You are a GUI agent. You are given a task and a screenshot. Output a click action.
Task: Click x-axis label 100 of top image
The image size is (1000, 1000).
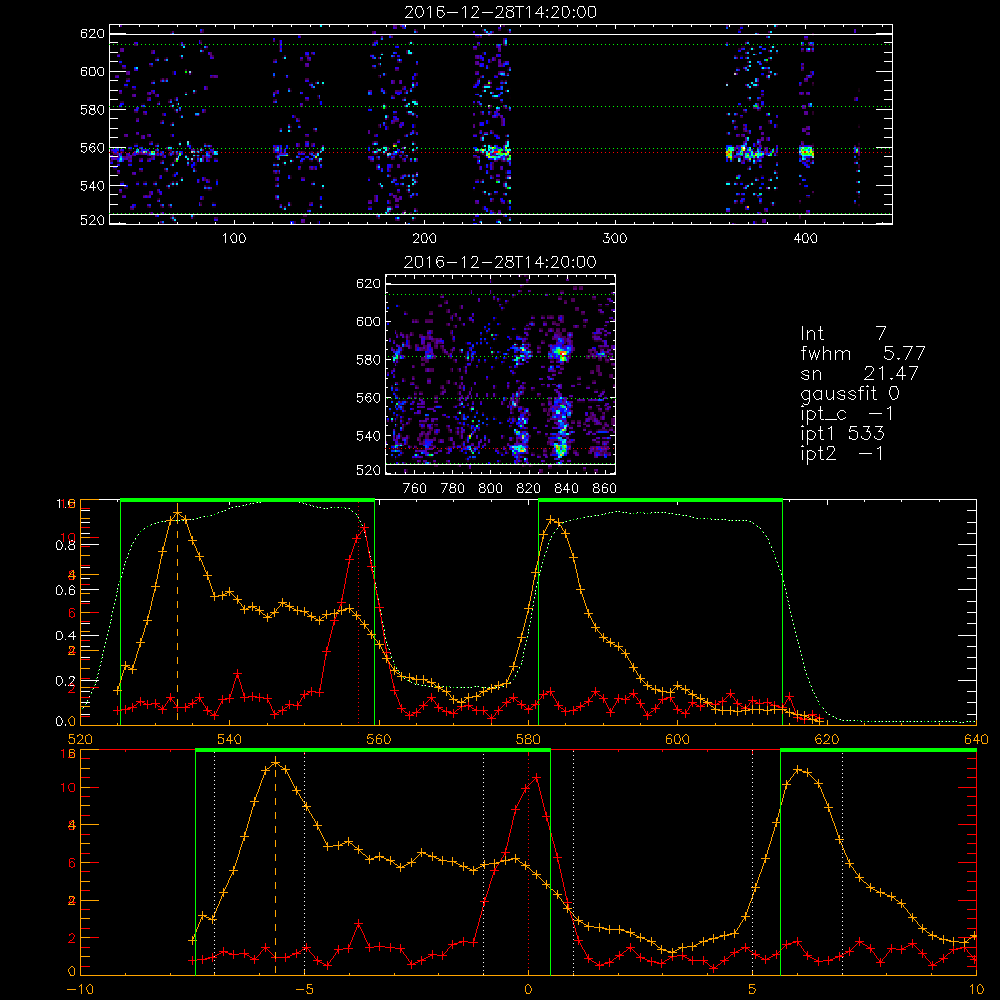[x=234, y=239]
